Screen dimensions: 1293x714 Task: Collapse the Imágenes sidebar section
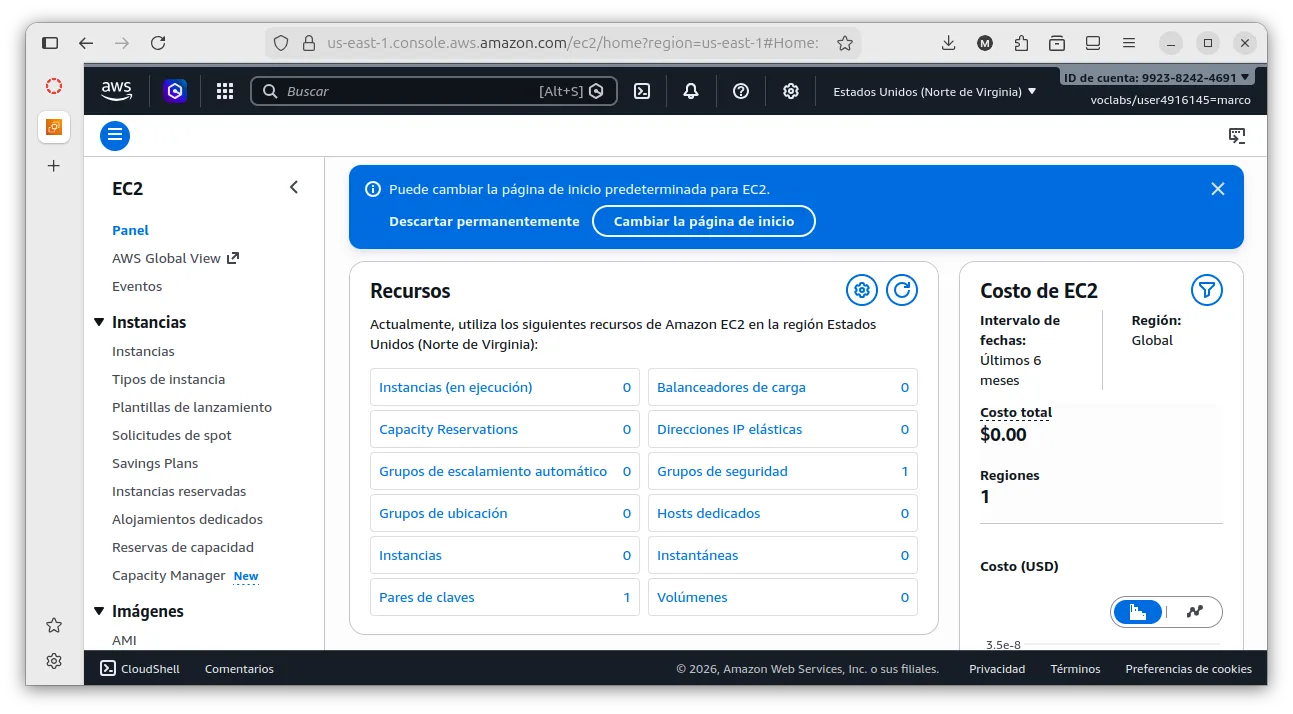99,611
